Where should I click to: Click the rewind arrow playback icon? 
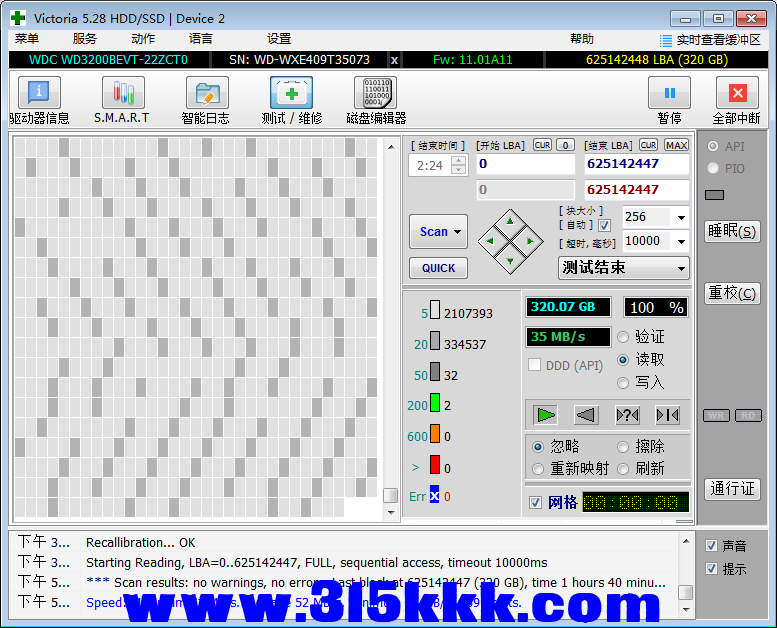pos(585,414)
